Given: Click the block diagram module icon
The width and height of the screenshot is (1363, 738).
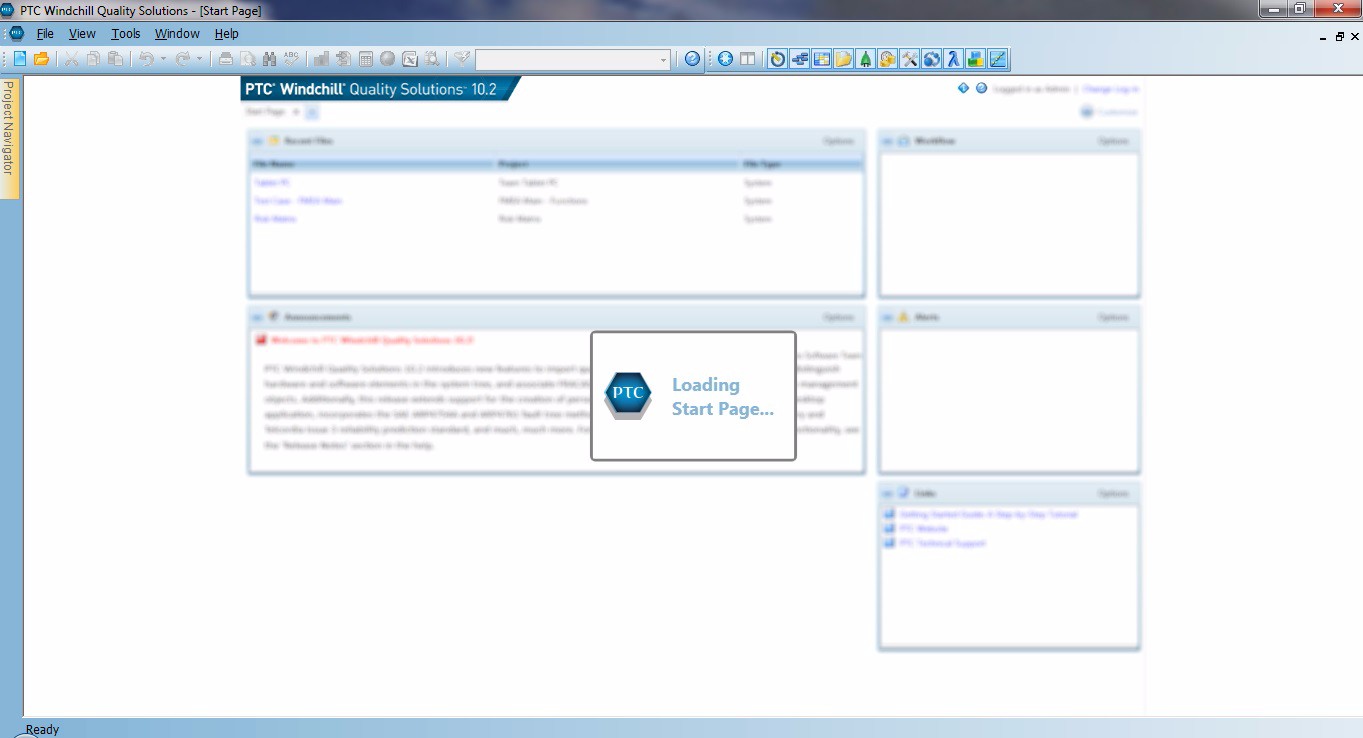Looking at the screenshot, I should pyautogui.click(x=799, y=59).
